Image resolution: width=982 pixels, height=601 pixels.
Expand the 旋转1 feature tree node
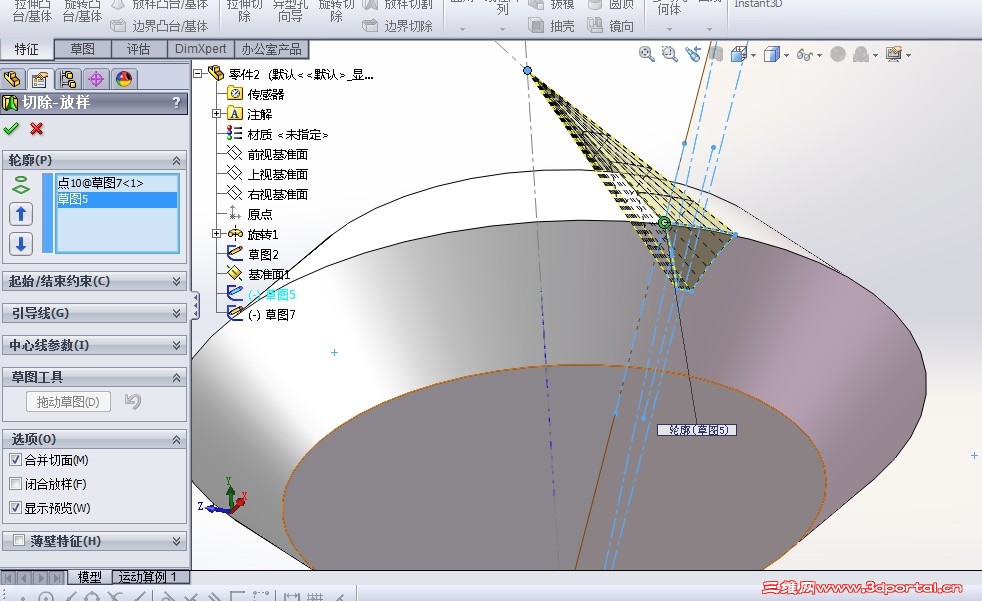pyautogui.click(x=217, y=234)
